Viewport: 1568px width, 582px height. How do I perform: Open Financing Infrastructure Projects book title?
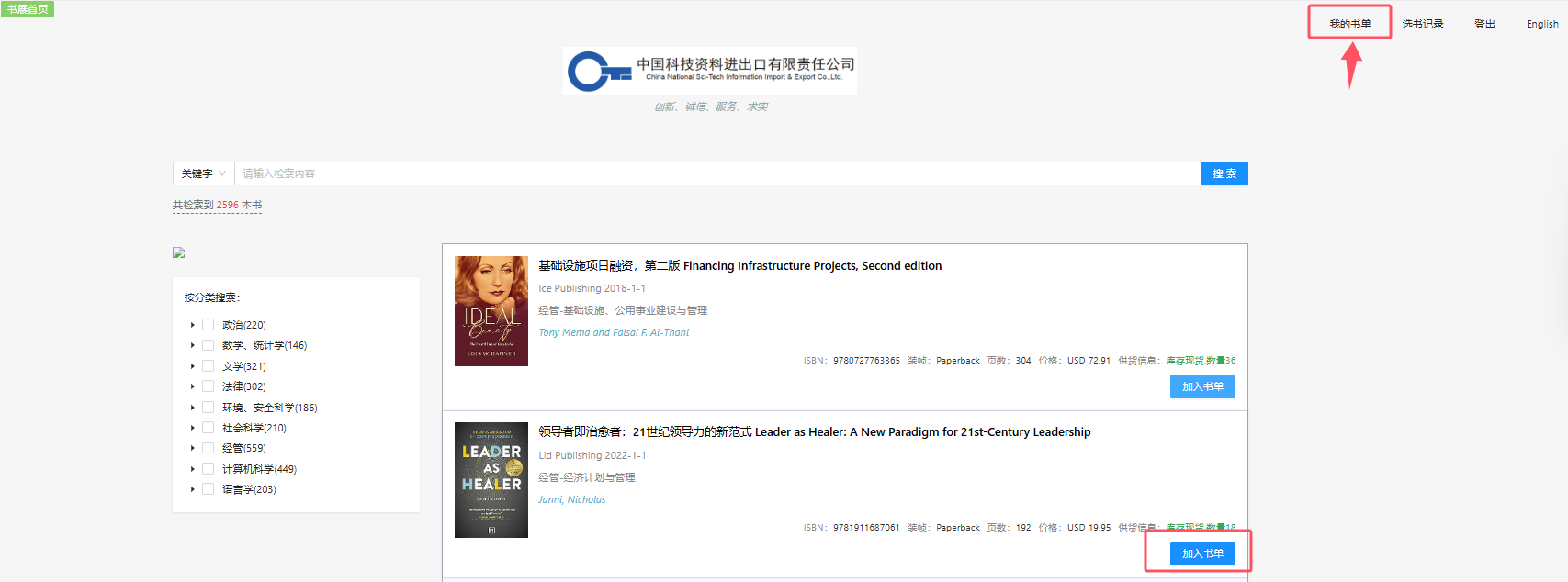click(x=739, y=266)
